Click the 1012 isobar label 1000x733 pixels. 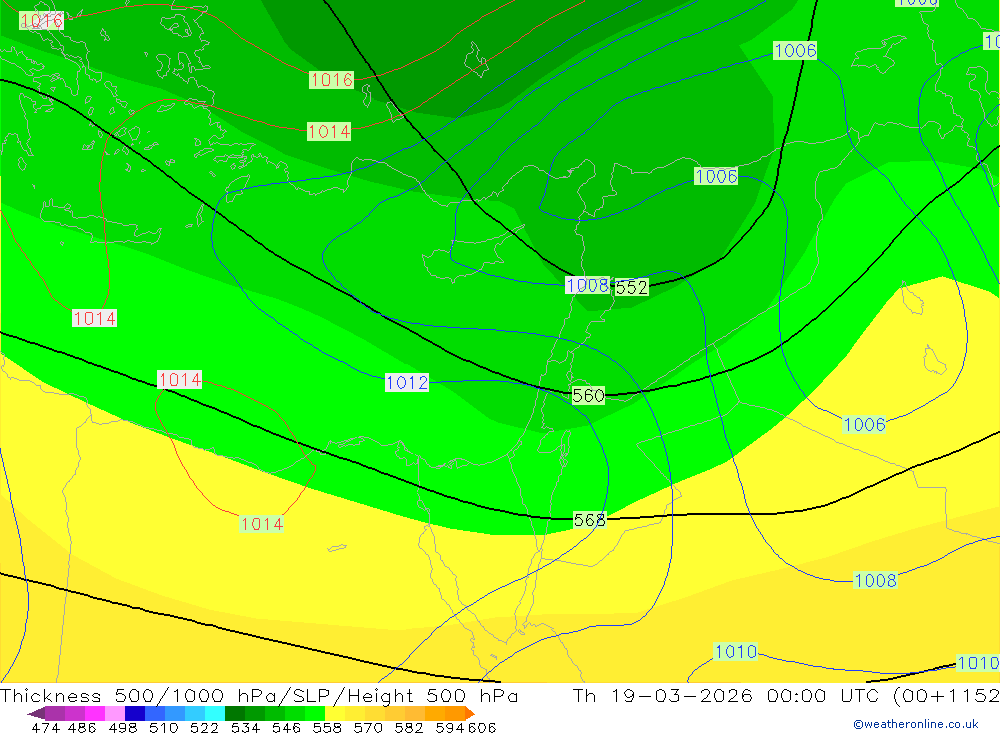[407, 383]
